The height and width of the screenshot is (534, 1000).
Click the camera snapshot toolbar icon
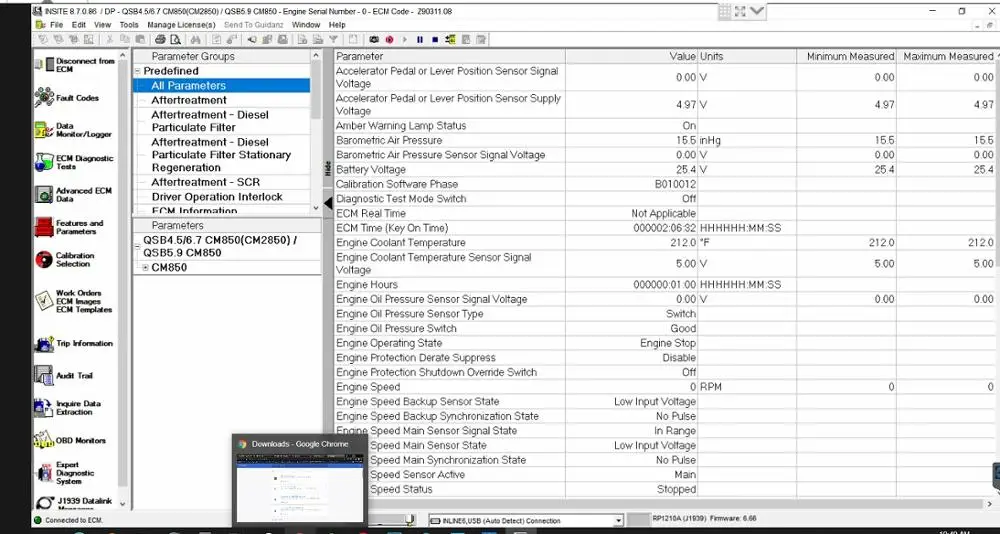point(374,40)
